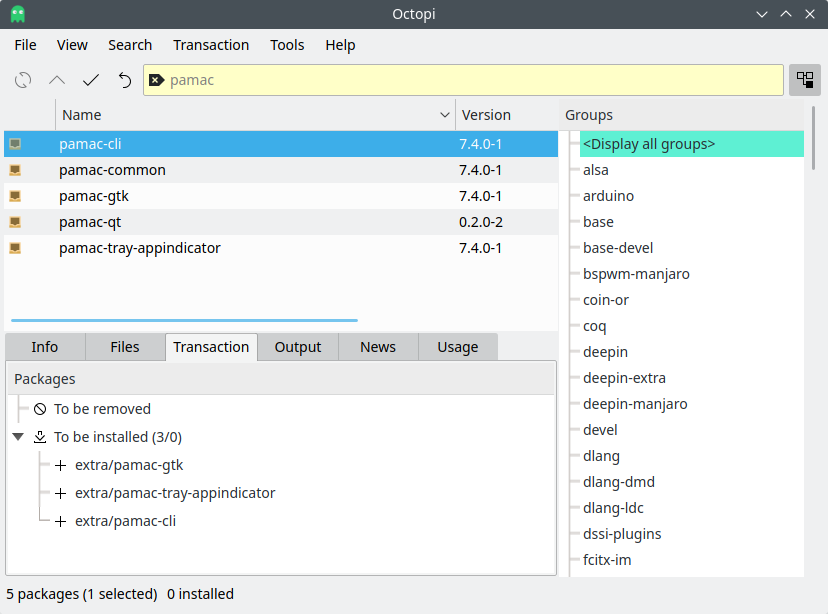Click the commit checkmark toolbar icon

pos(91,80)
